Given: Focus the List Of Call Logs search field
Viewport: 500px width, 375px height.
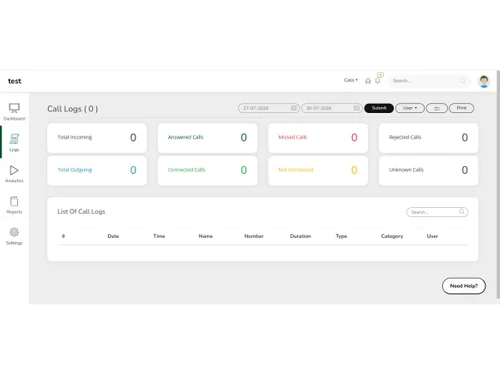Looking at the screenshot, I should (437, 212).
